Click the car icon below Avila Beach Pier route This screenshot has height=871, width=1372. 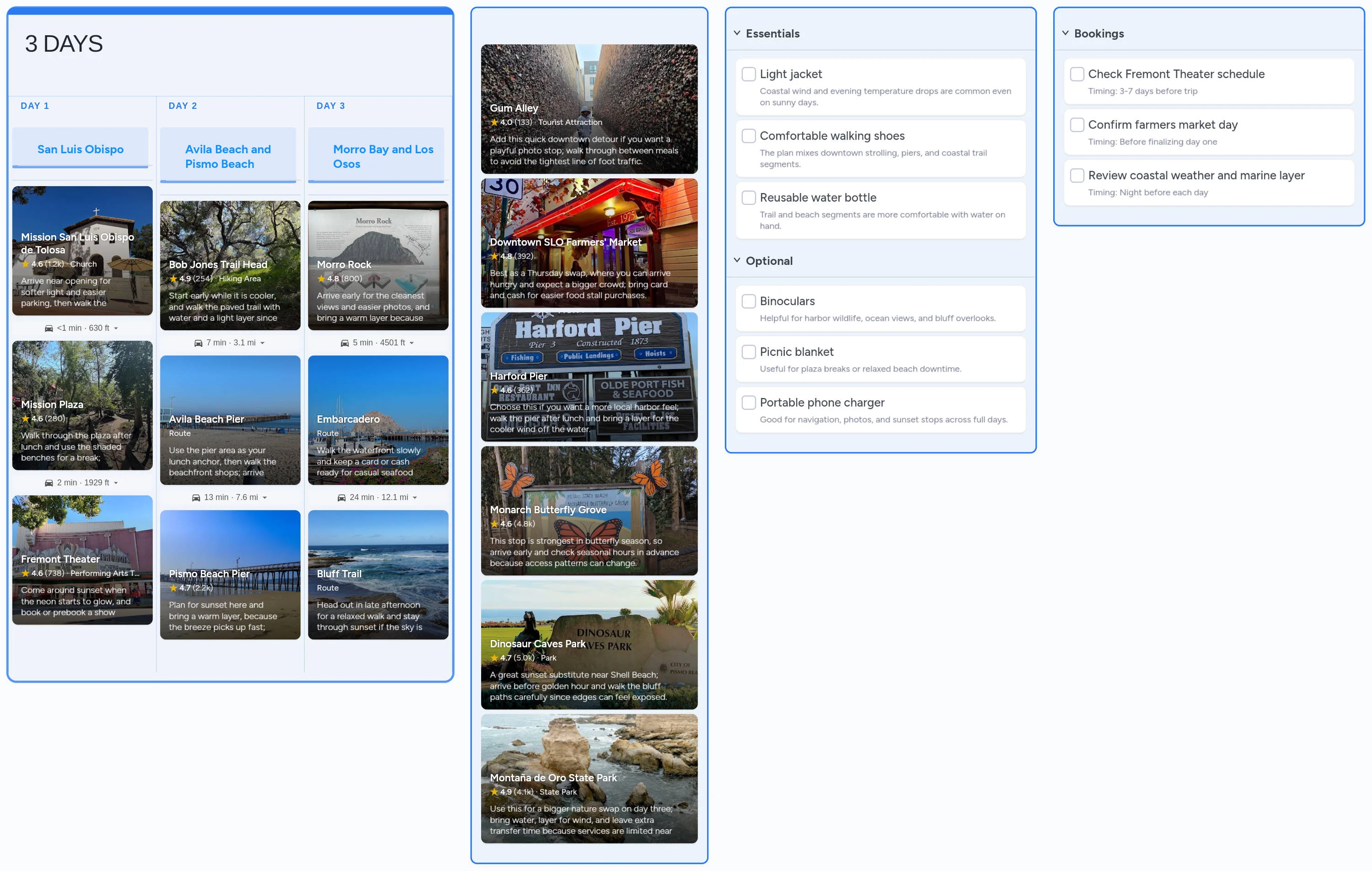196,497
